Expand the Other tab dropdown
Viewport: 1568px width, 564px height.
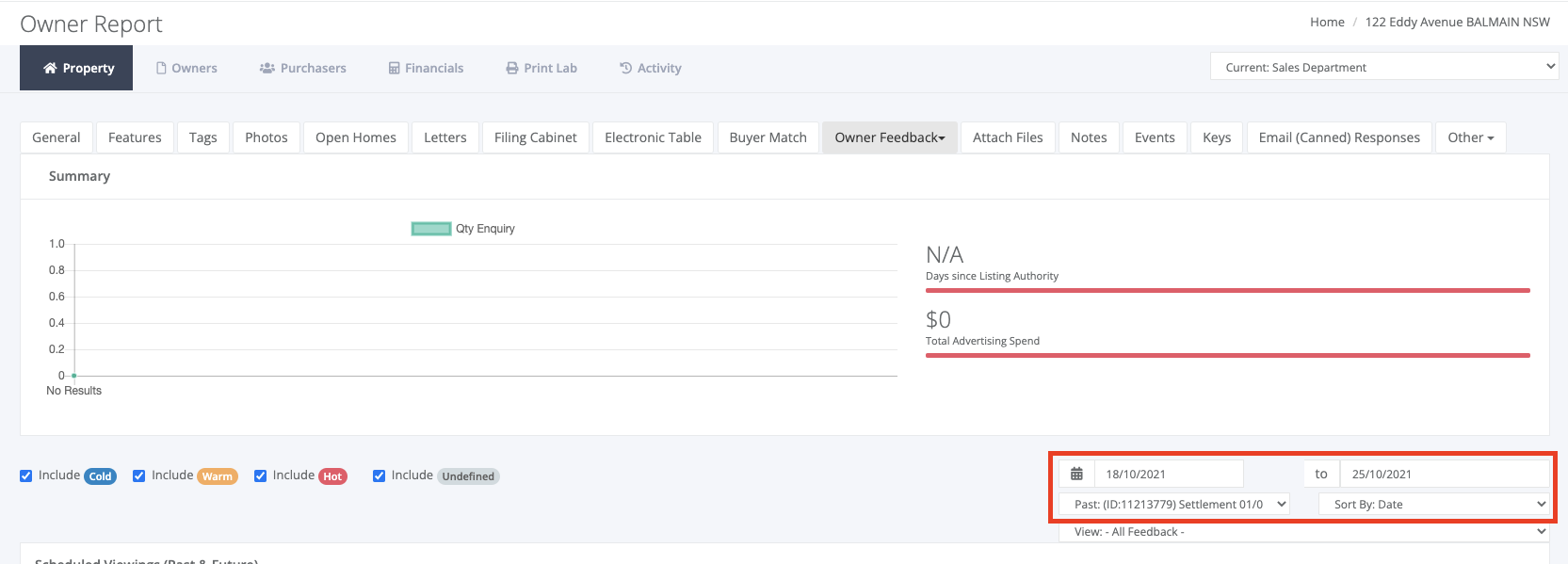click(x=1471, y=137)
